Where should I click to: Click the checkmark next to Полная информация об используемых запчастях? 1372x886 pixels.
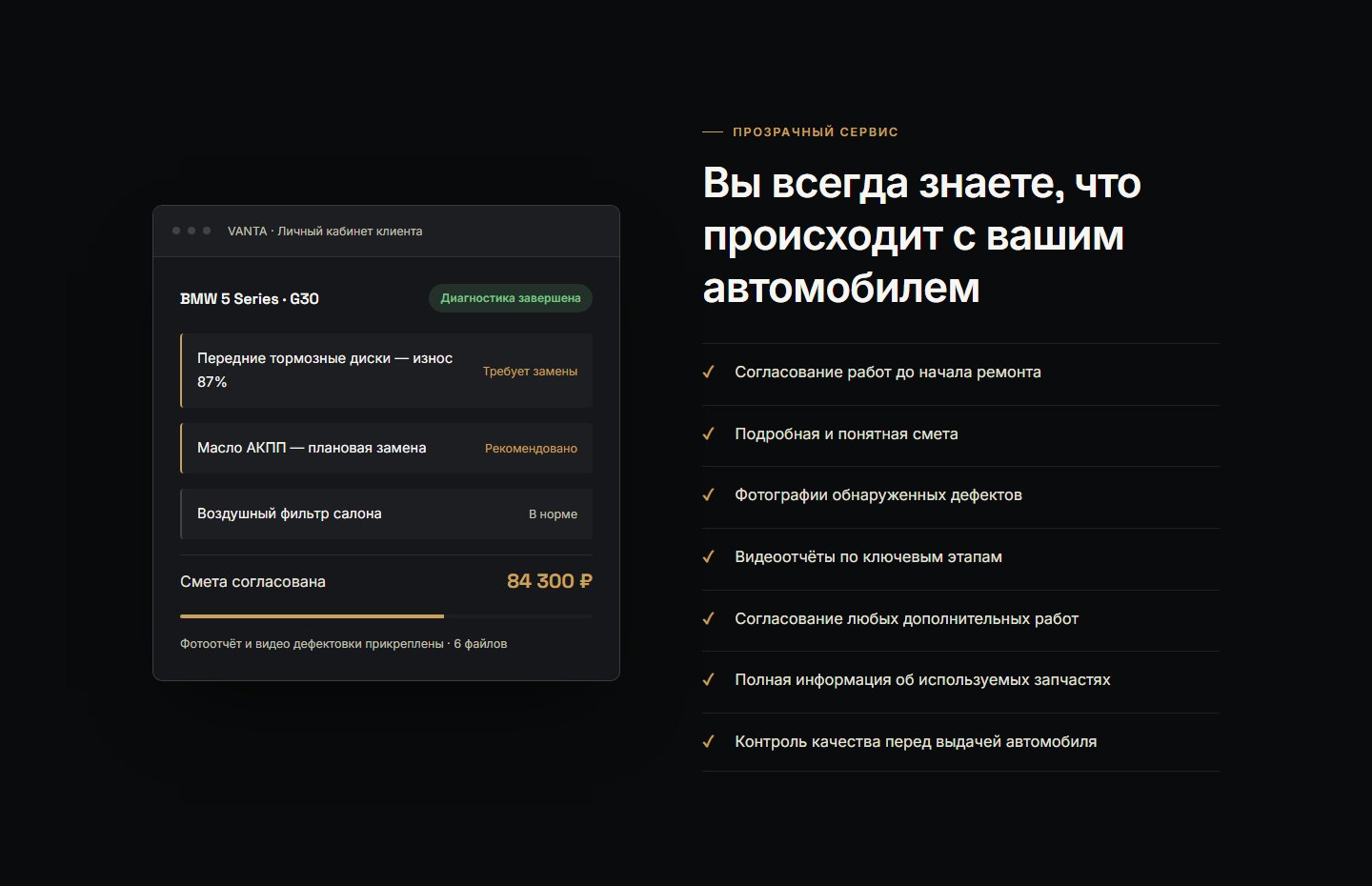708,679
